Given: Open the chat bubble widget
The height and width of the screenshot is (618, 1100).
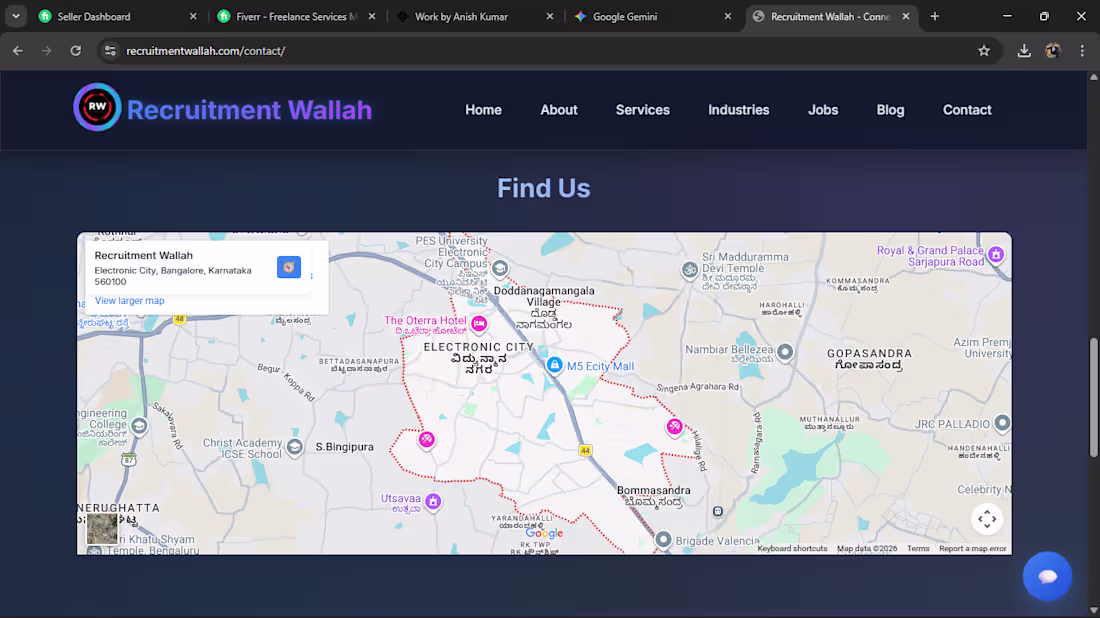Looking at the screenshot, I should pyautogui.click(x=1047, y=576).
